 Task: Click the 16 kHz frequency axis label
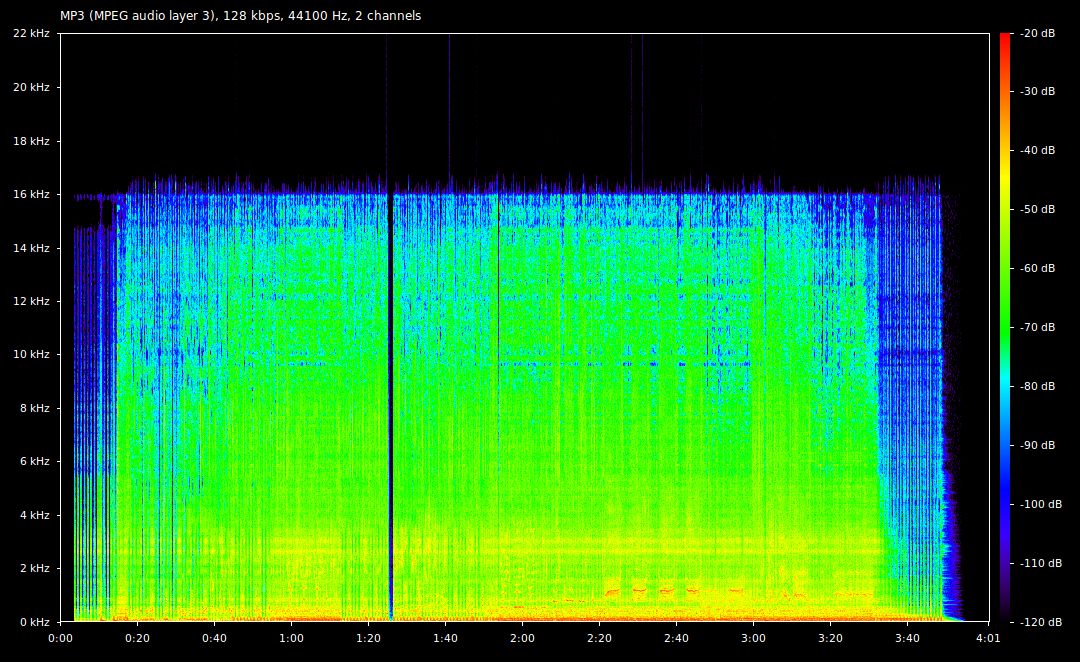pos(32,194)
